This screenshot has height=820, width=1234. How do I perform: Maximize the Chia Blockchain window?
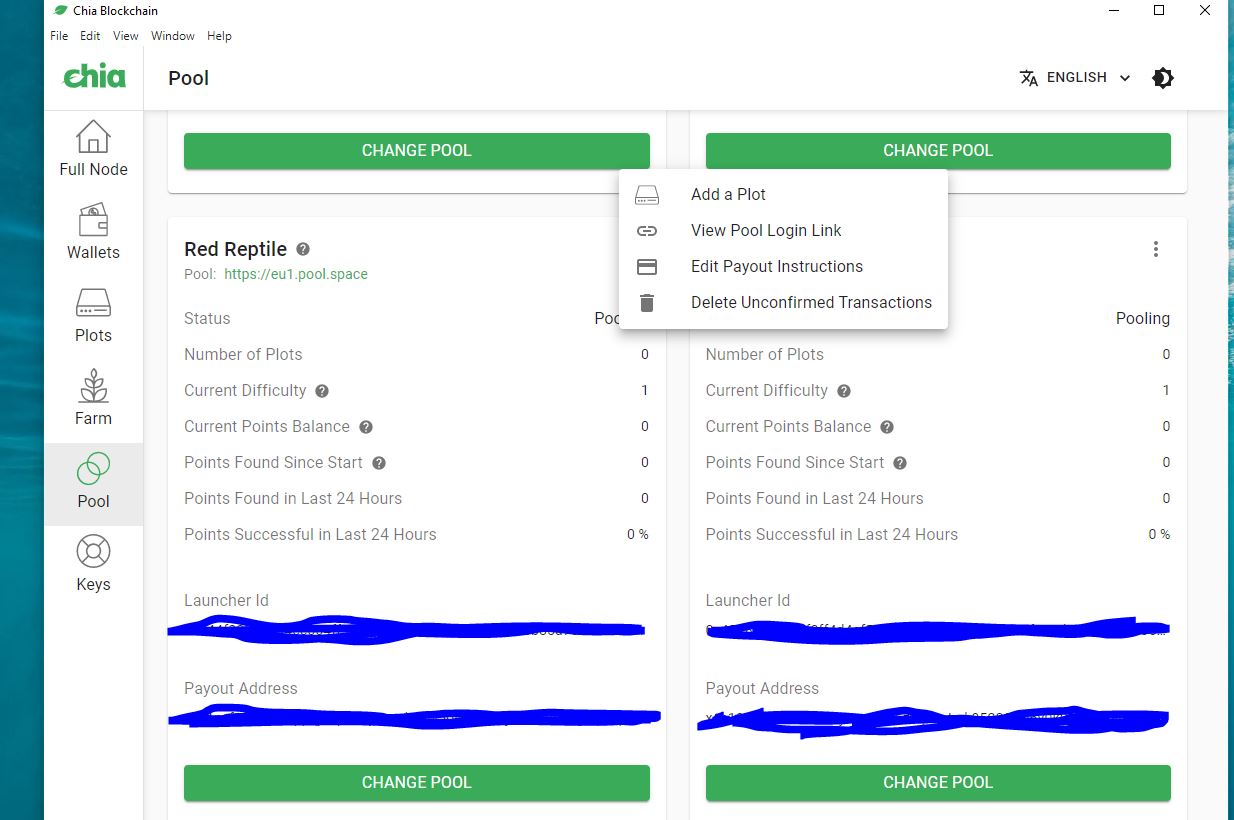point(1159,11)
